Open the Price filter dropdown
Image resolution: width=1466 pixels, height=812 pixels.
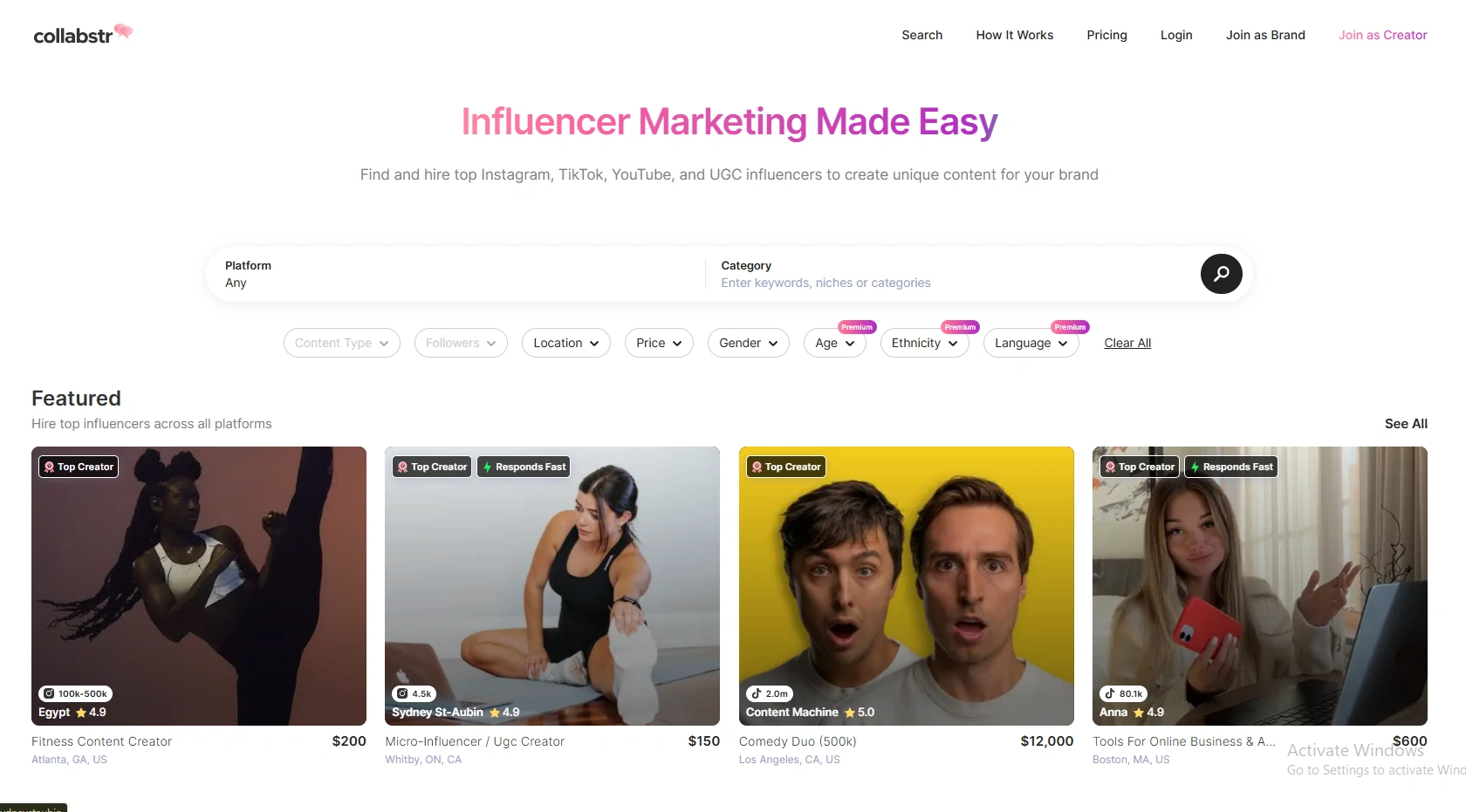pos(659,343)
